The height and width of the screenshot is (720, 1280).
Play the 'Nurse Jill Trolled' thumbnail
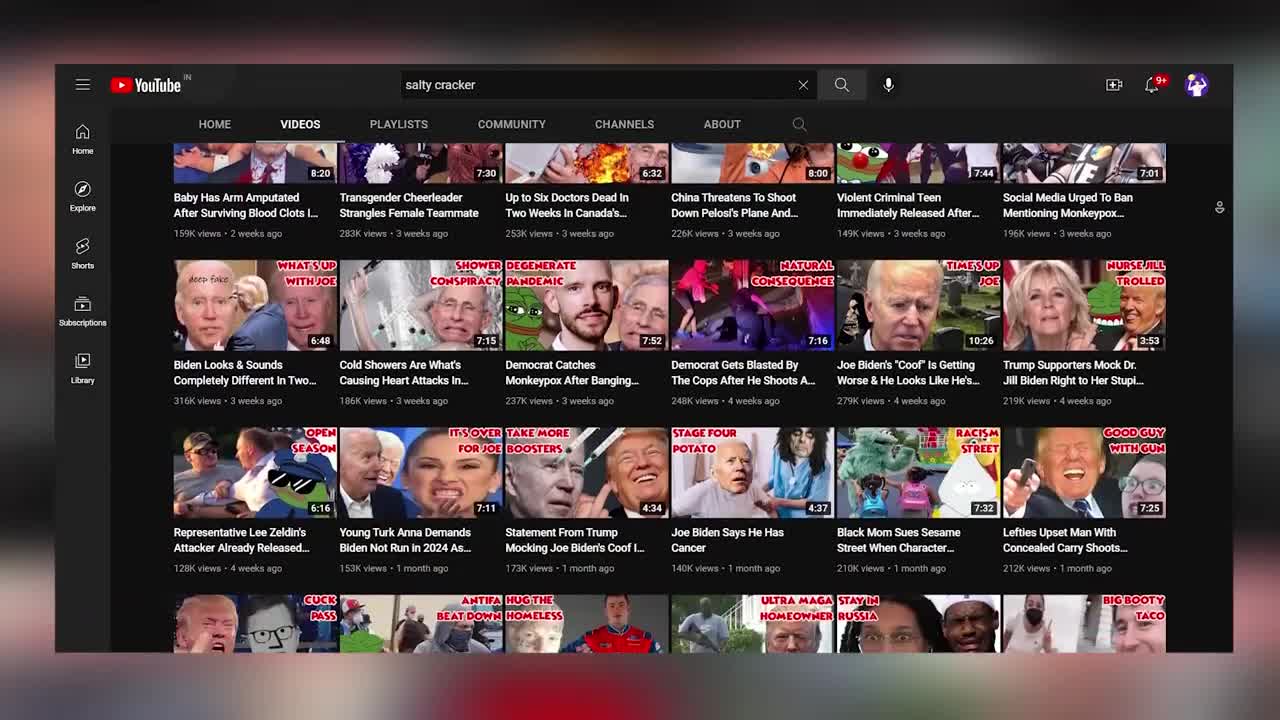pos(1085,305)
